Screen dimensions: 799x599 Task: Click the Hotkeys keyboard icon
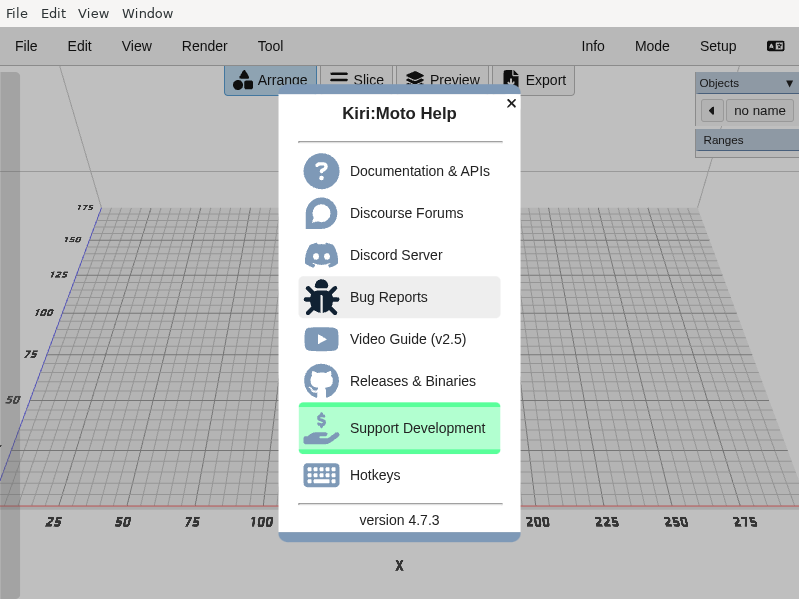(x=321, y=475)
